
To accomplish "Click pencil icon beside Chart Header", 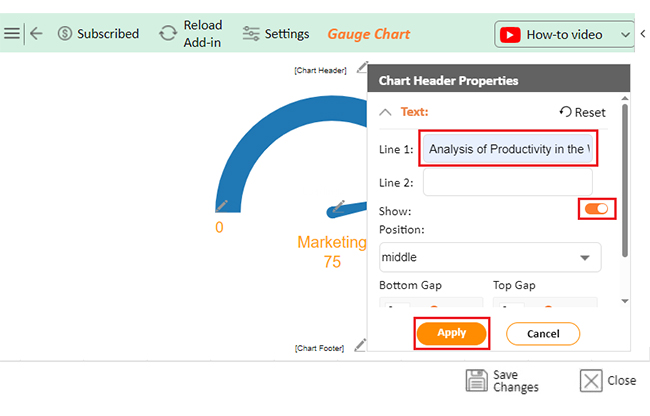I will (x=362, y=67).
